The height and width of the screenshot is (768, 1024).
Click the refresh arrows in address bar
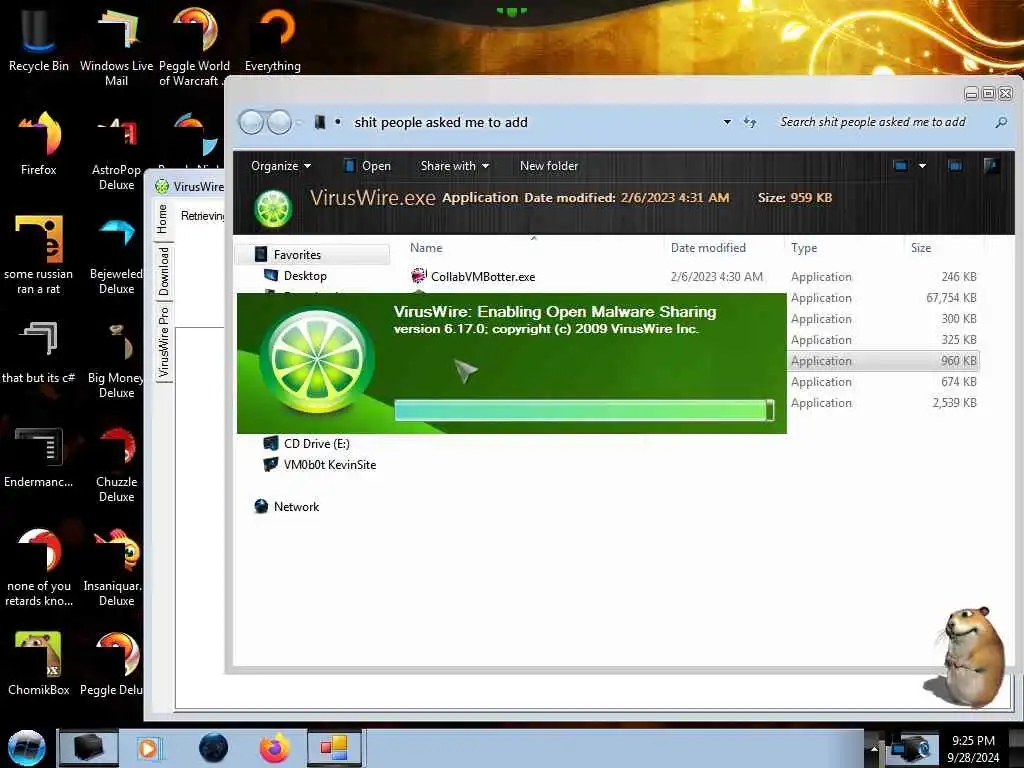(x=750, y=122)
